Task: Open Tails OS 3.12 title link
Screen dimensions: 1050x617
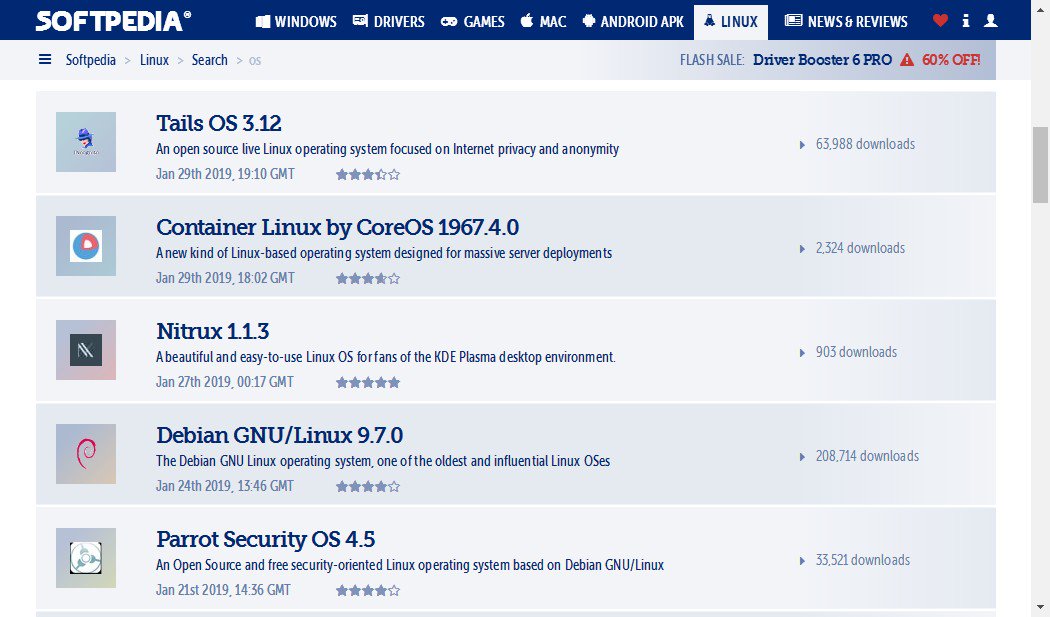Action: 218,123
